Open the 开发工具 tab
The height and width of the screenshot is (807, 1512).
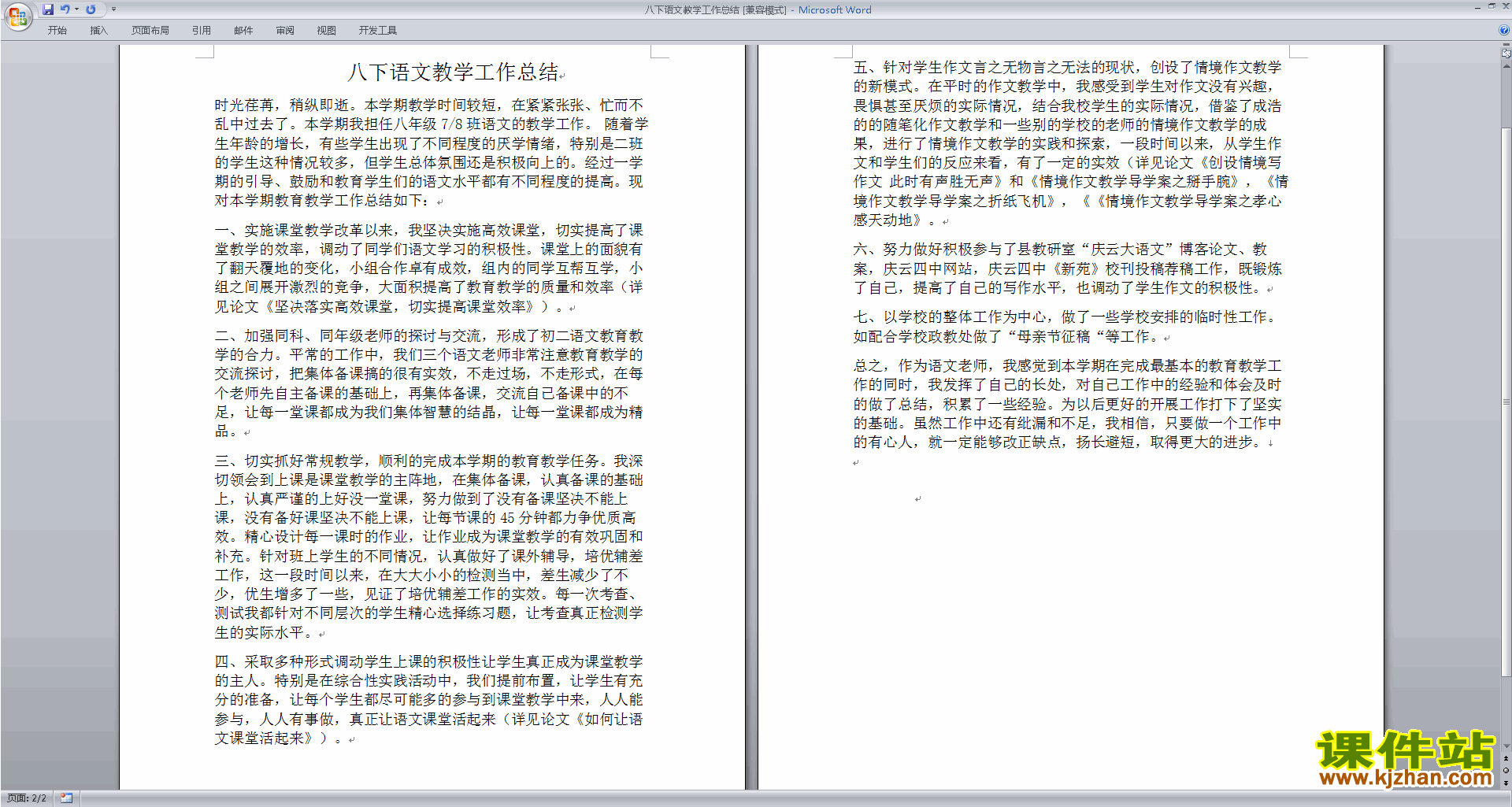(378, 31)
